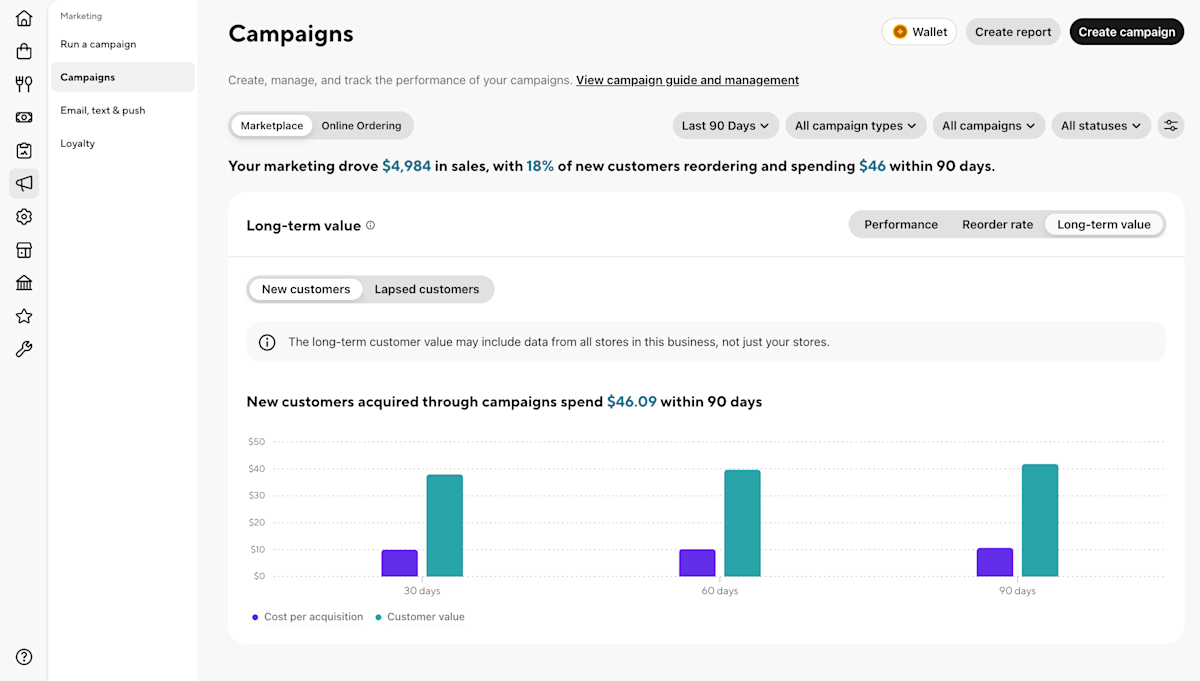The image size is (1200, 681).
Task: Click Cost per acquisition legend swatch
Action: pos(255,617)
